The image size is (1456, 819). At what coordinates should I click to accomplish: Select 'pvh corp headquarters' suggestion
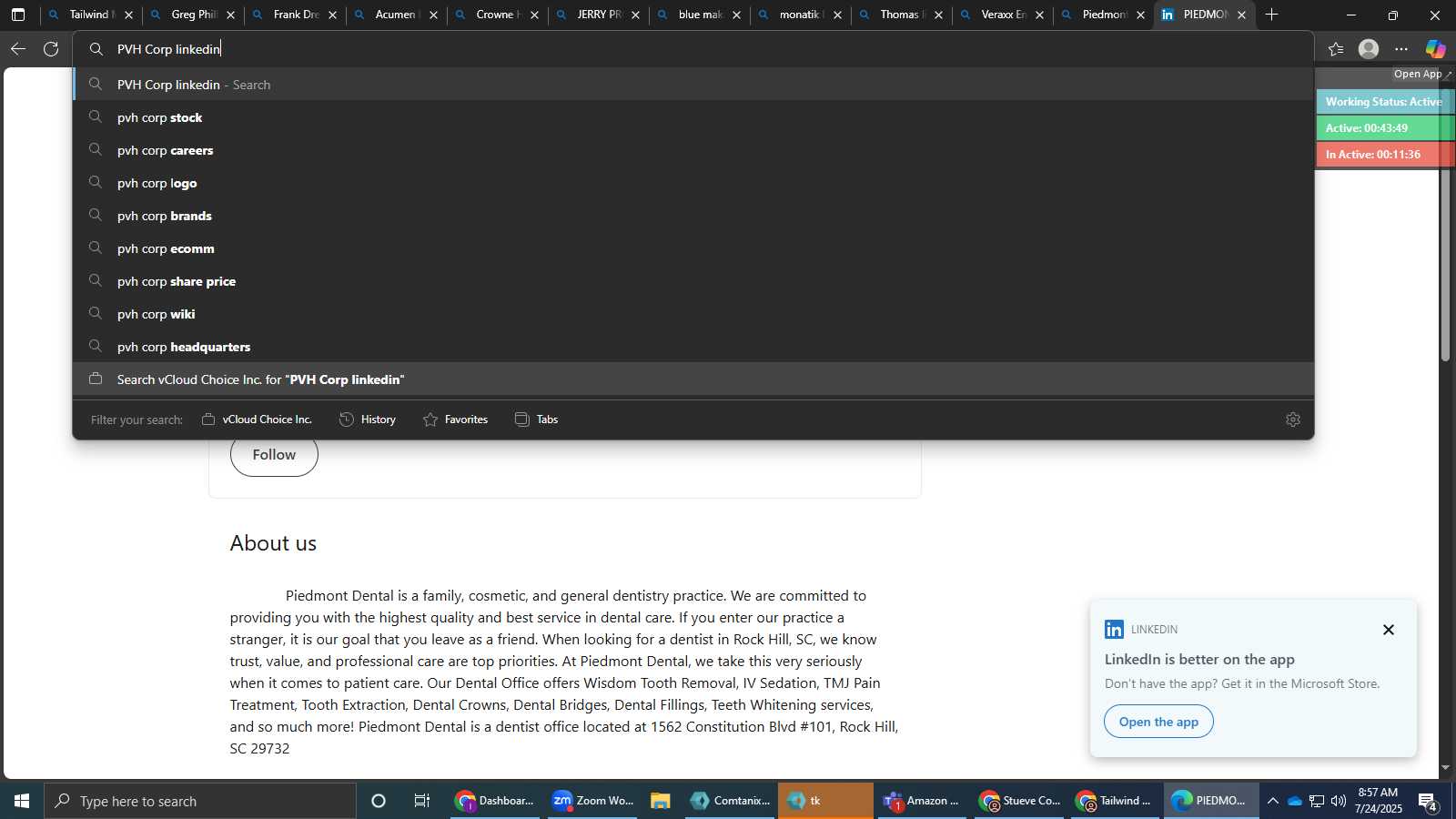(693, 347)
